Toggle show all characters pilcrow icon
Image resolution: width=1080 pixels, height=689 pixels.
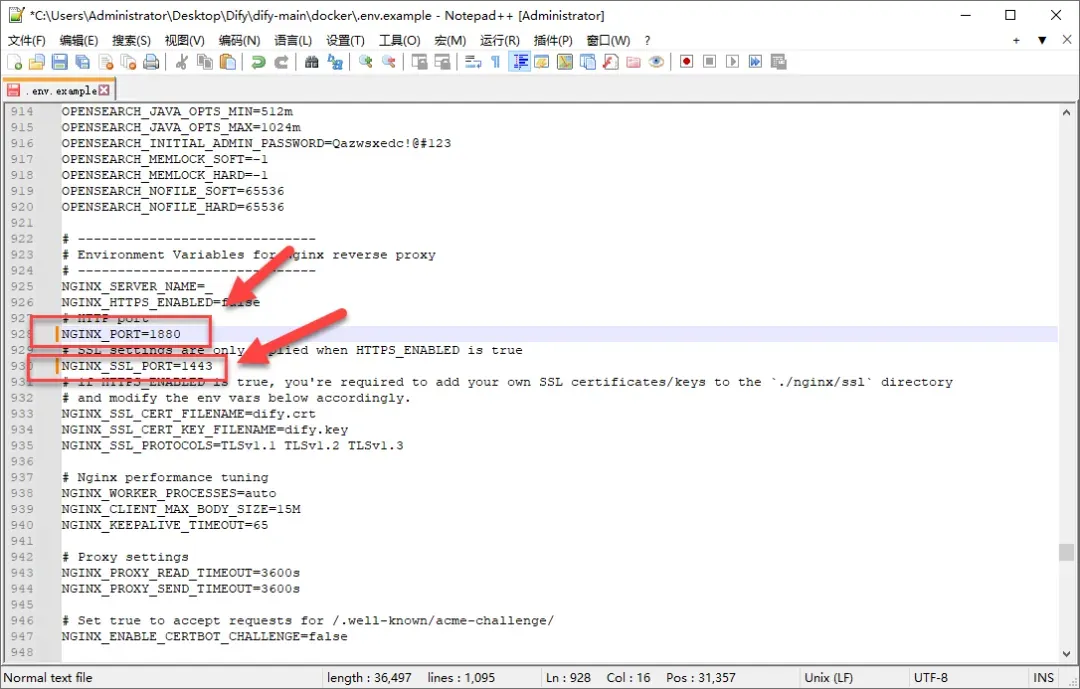[495, 62]
